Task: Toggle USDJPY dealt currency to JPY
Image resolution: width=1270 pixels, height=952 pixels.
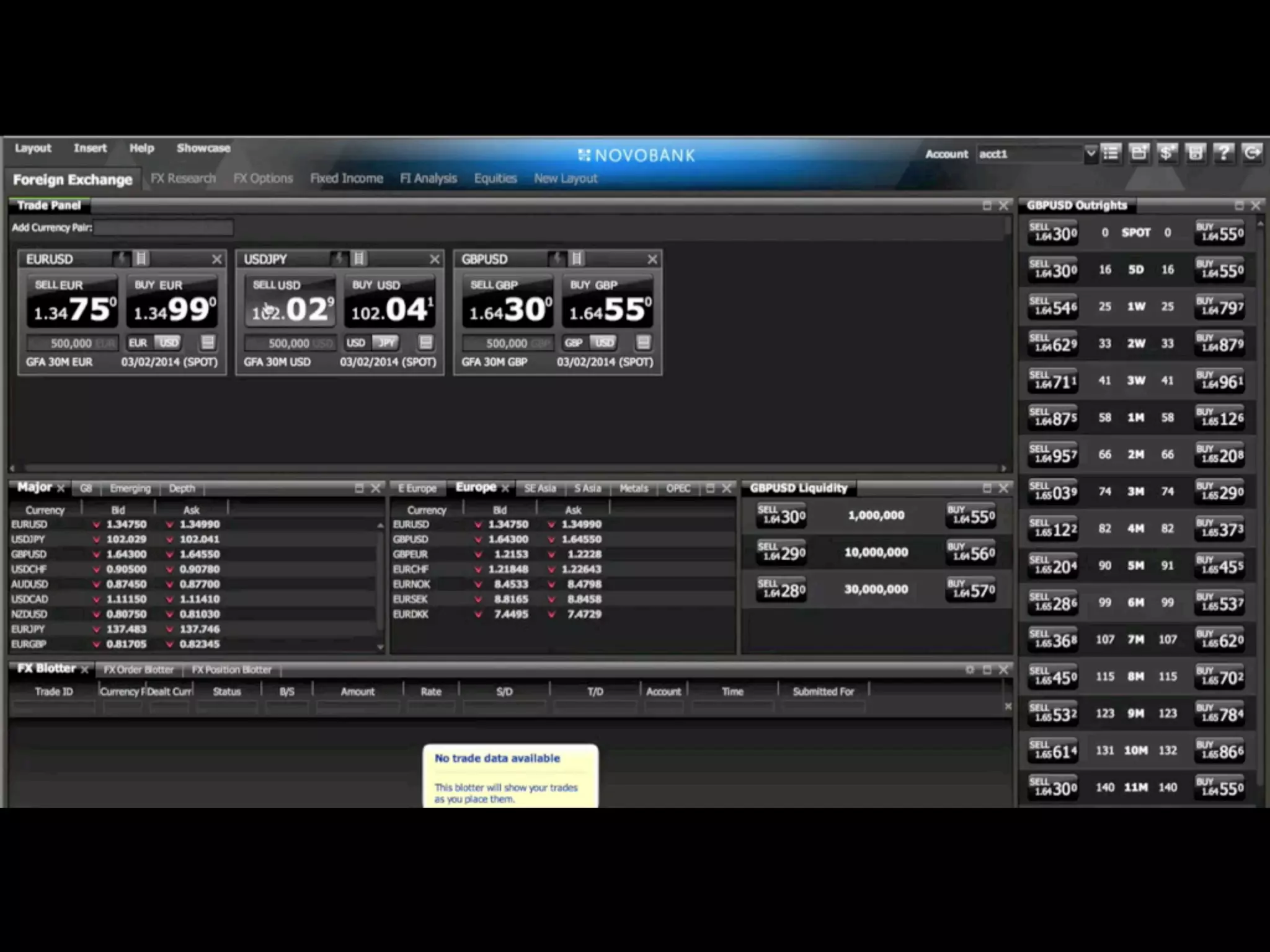Action: click(x=386, y=343)
